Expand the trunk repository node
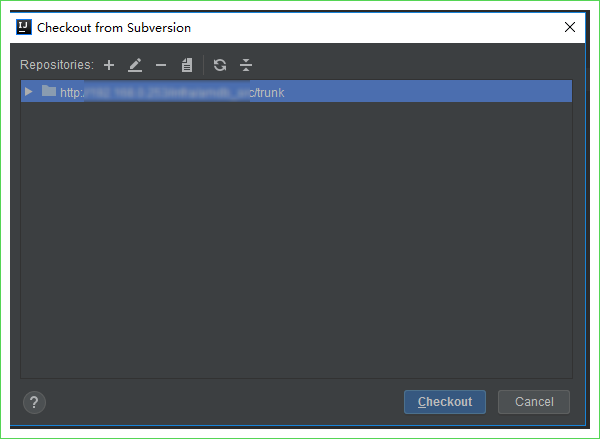The width and height of the screenshot is (600, 439). pyautogui.click(x=28, y=91)
